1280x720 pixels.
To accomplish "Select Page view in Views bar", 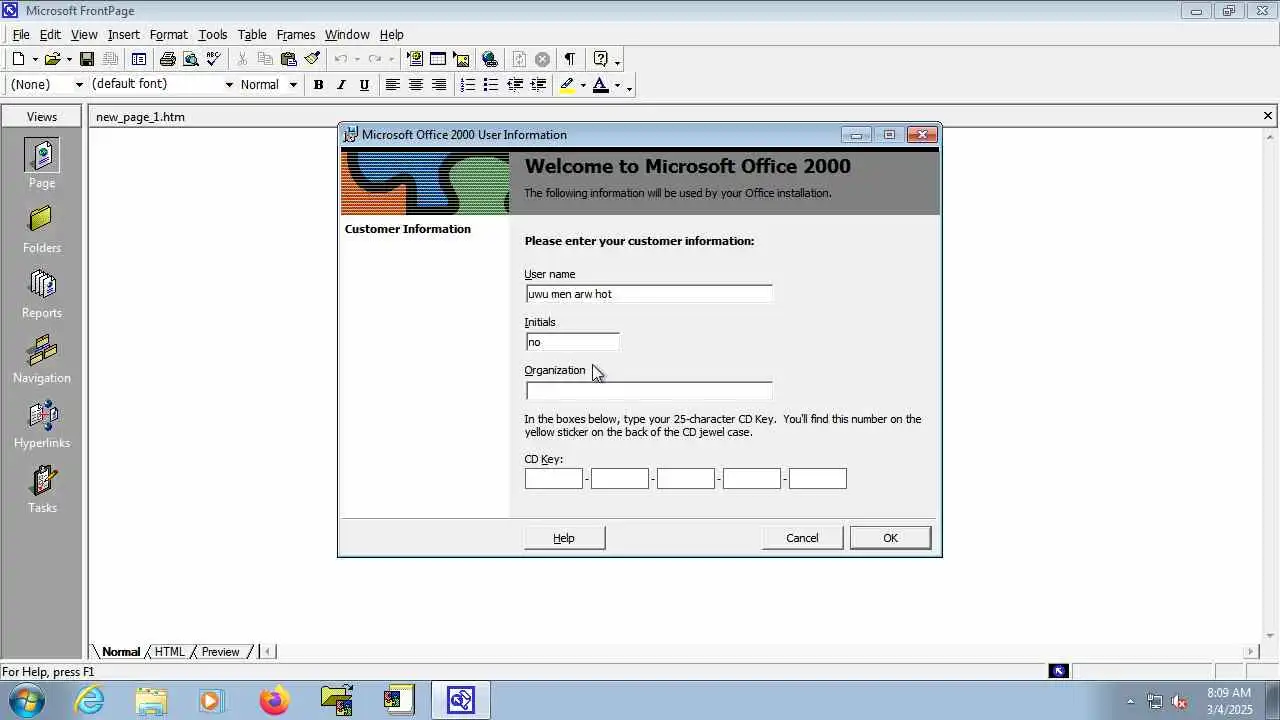I will [42, 164].
